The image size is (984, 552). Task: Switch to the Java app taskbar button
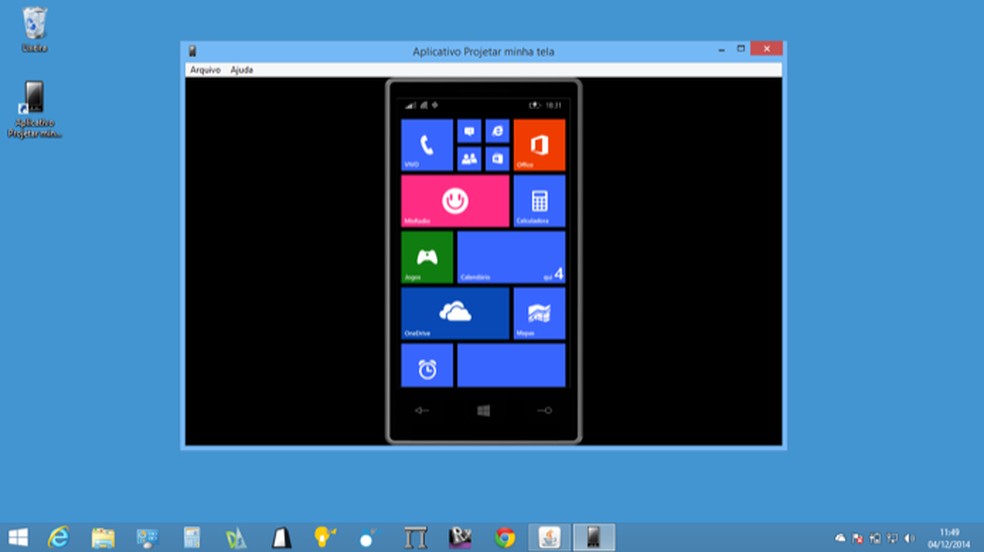tap(549, 538)
